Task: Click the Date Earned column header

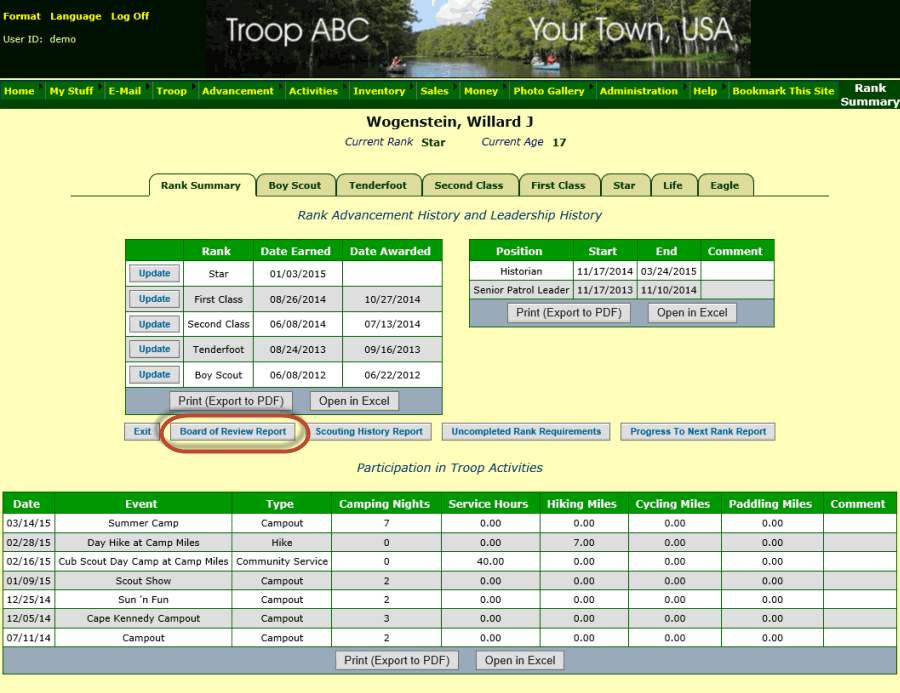Action: 296,251
